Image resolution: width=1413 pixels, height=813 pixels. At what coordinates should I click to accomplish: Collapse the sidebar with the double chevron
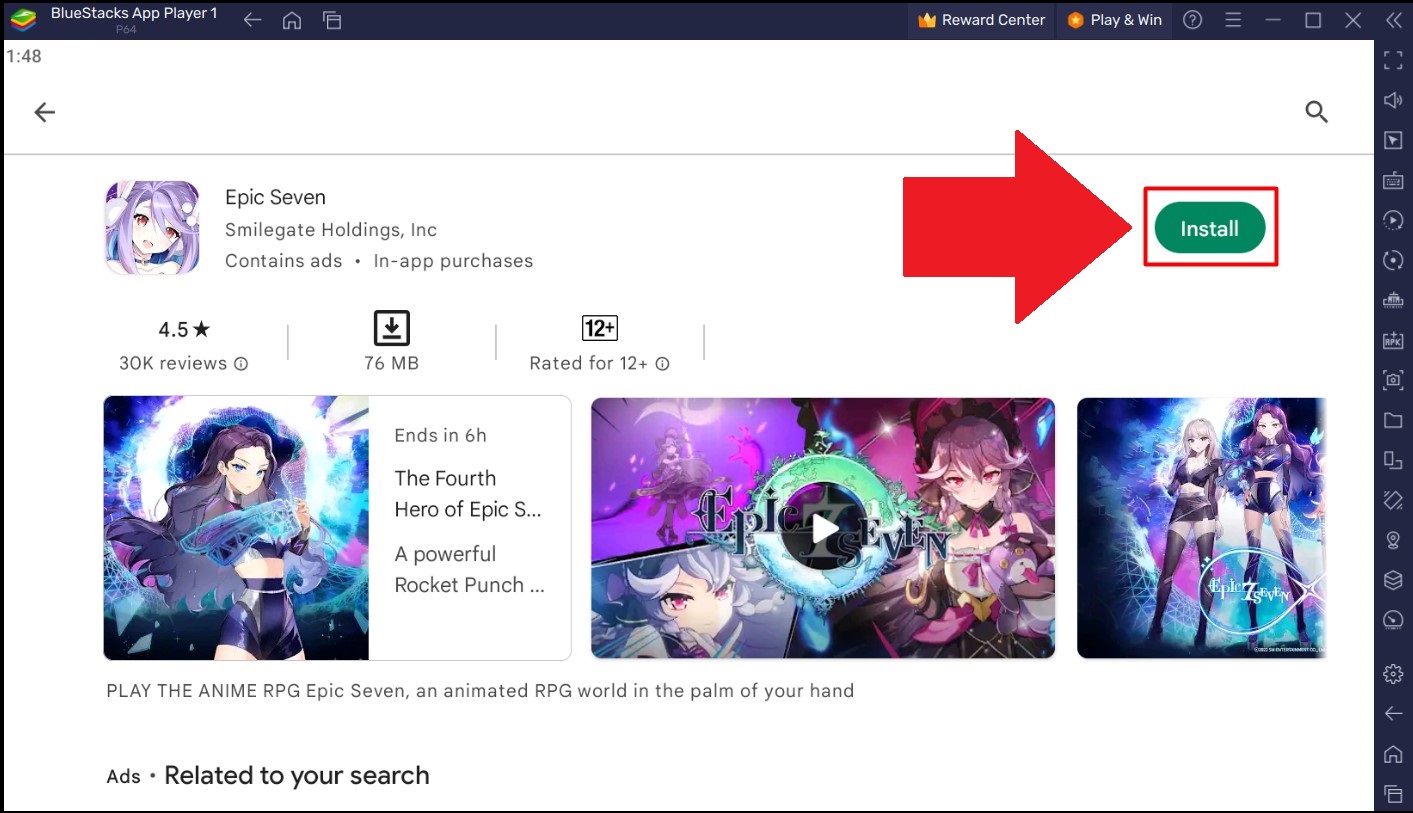[1392, 19]
